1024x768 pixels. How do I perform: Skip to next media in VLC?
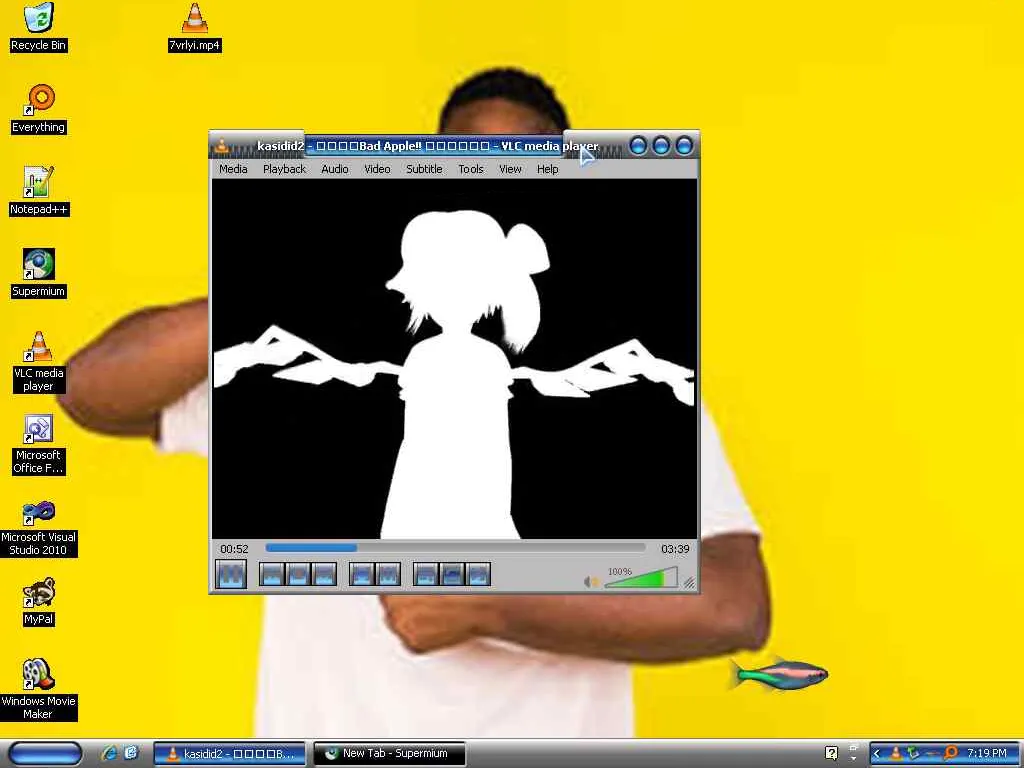[x=324, y=574]
